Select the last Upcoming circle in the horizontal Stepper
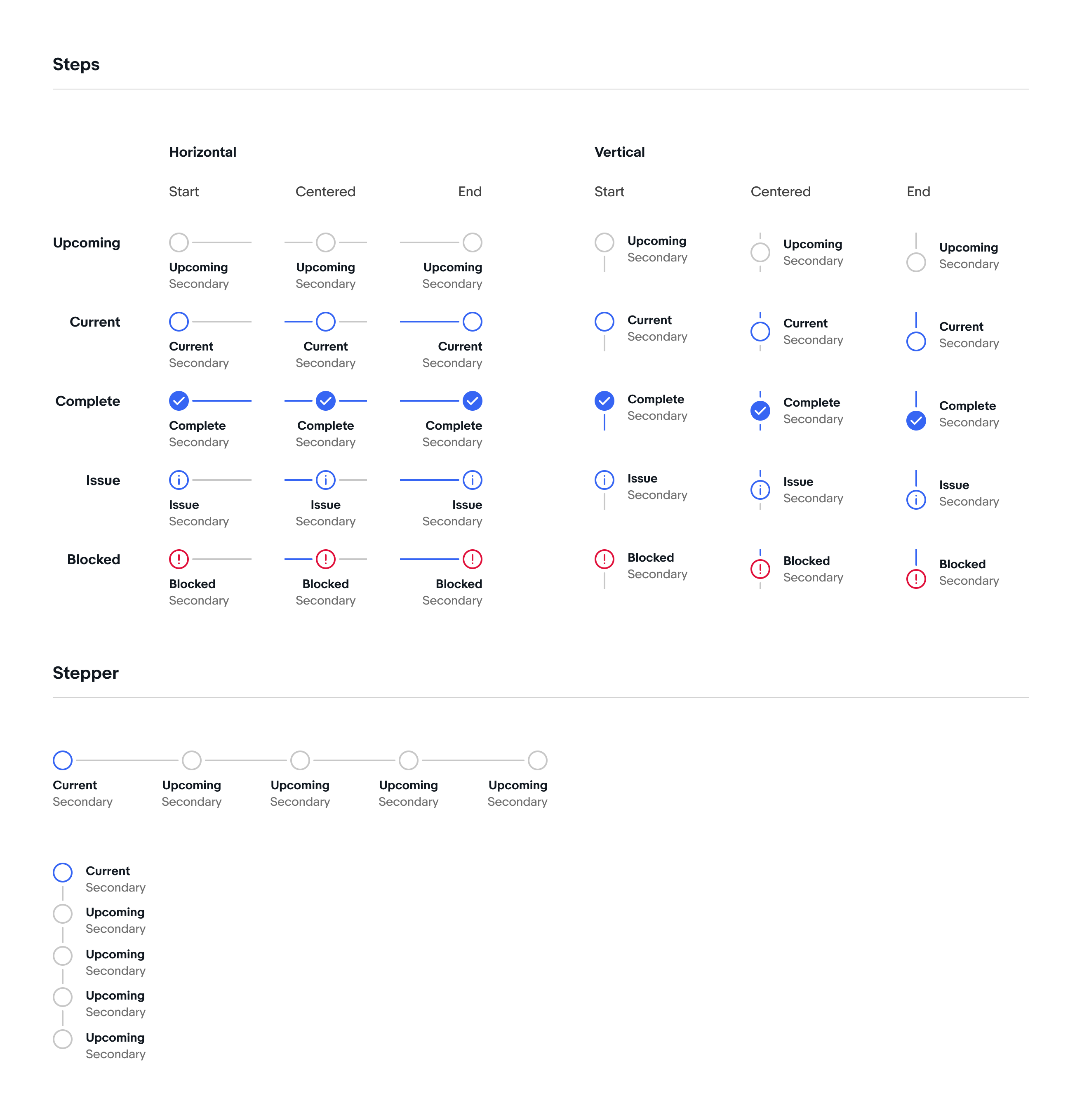1082x1120 pixels. click(537, 760)
